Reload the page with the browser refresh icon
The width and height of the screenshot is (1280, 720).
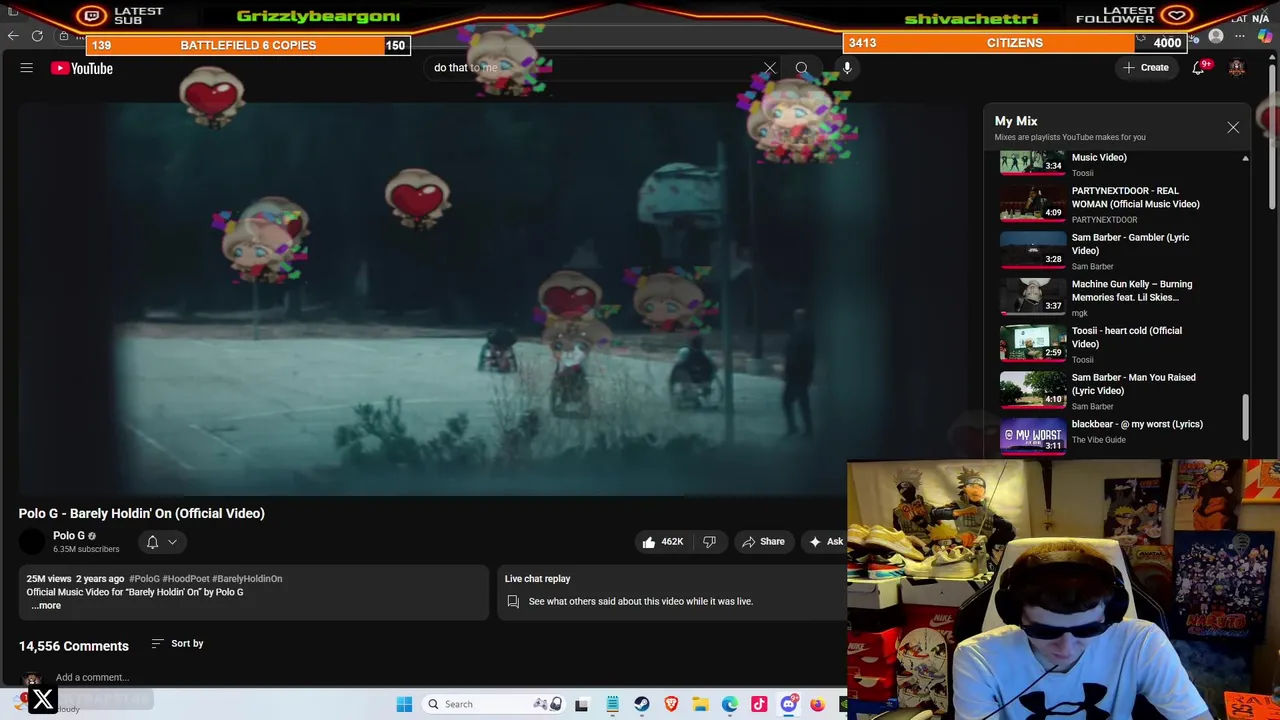(x=37, y=36)
